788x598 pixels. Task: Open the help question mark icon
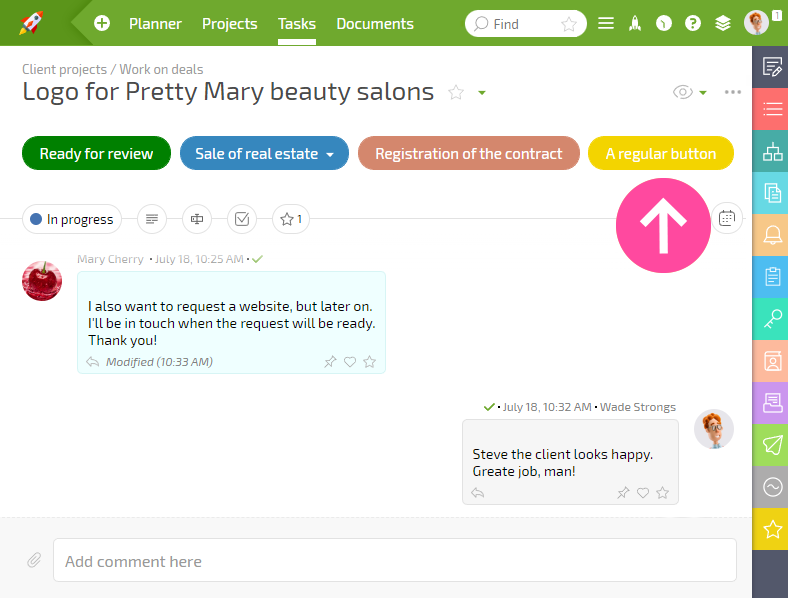(x=693, y=23)
